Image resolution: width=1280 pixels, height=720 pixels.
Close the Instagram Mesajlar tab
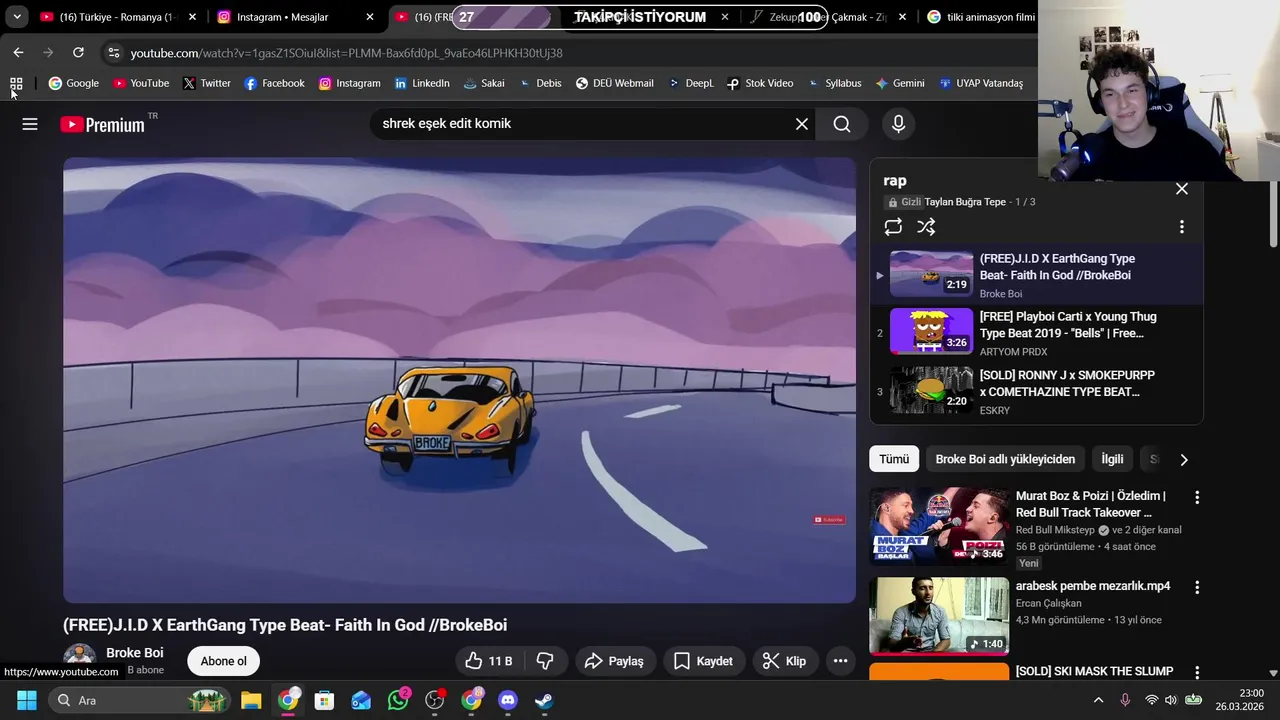point(369,17)
